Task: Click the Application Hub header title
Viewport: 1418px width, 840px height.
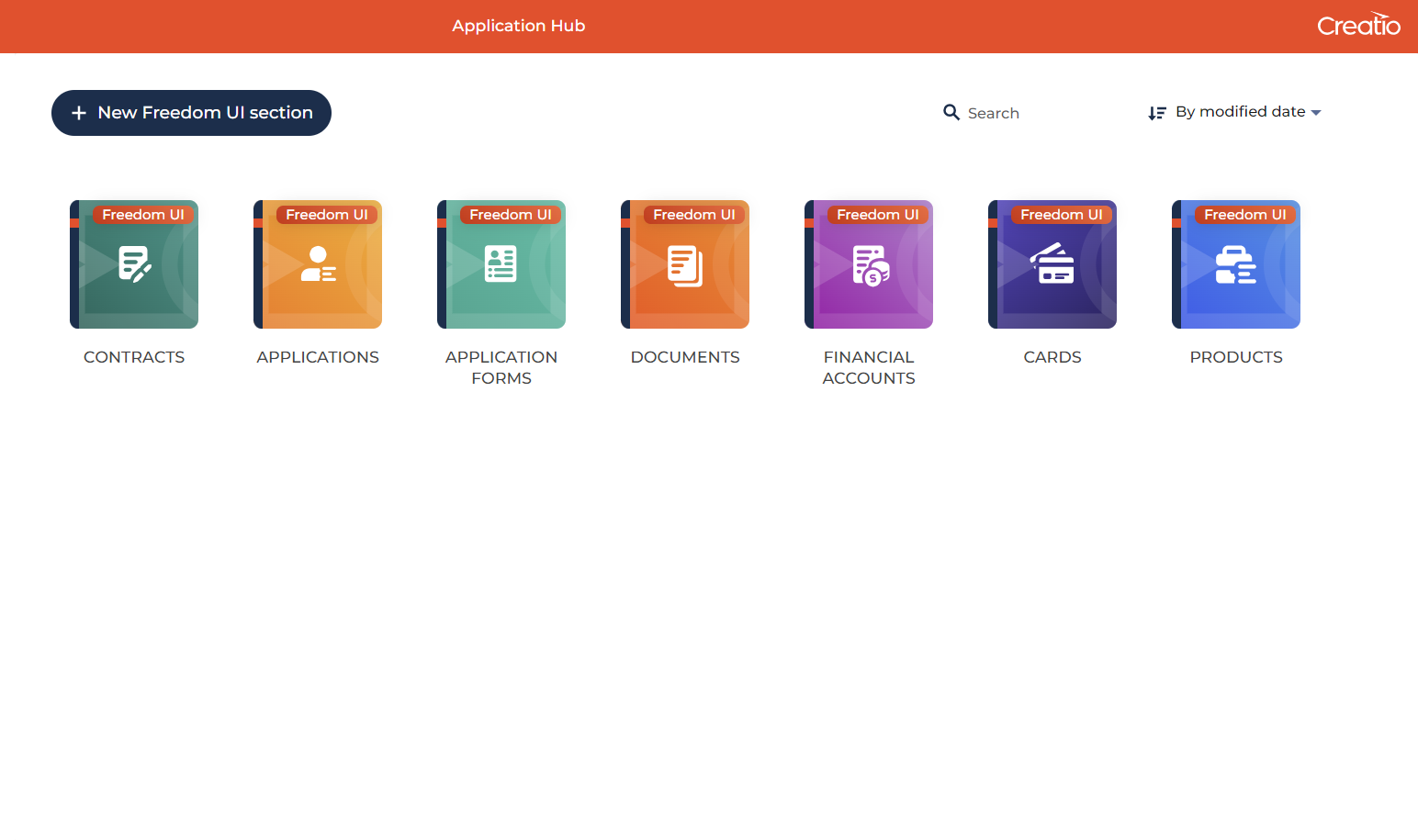Action: 519,26
